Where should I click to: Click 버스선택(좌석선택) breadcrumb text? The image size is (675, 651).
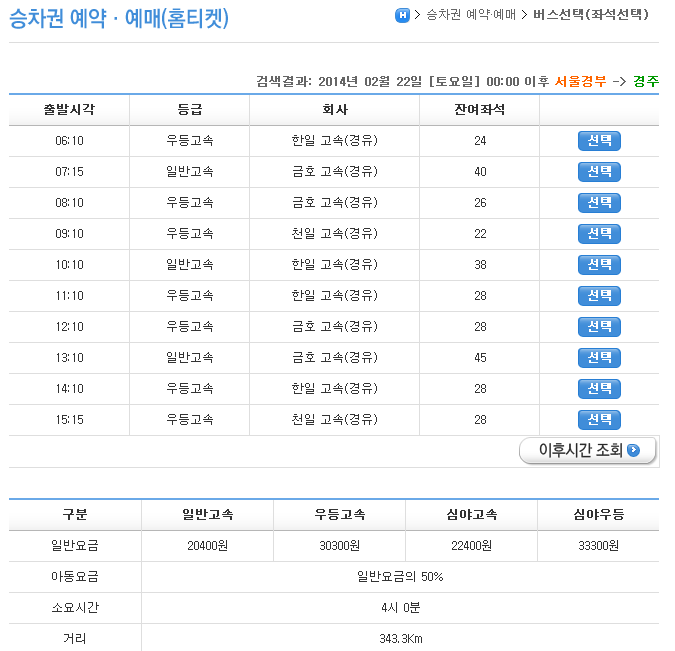pyautogui.click(x=591, y=15)
